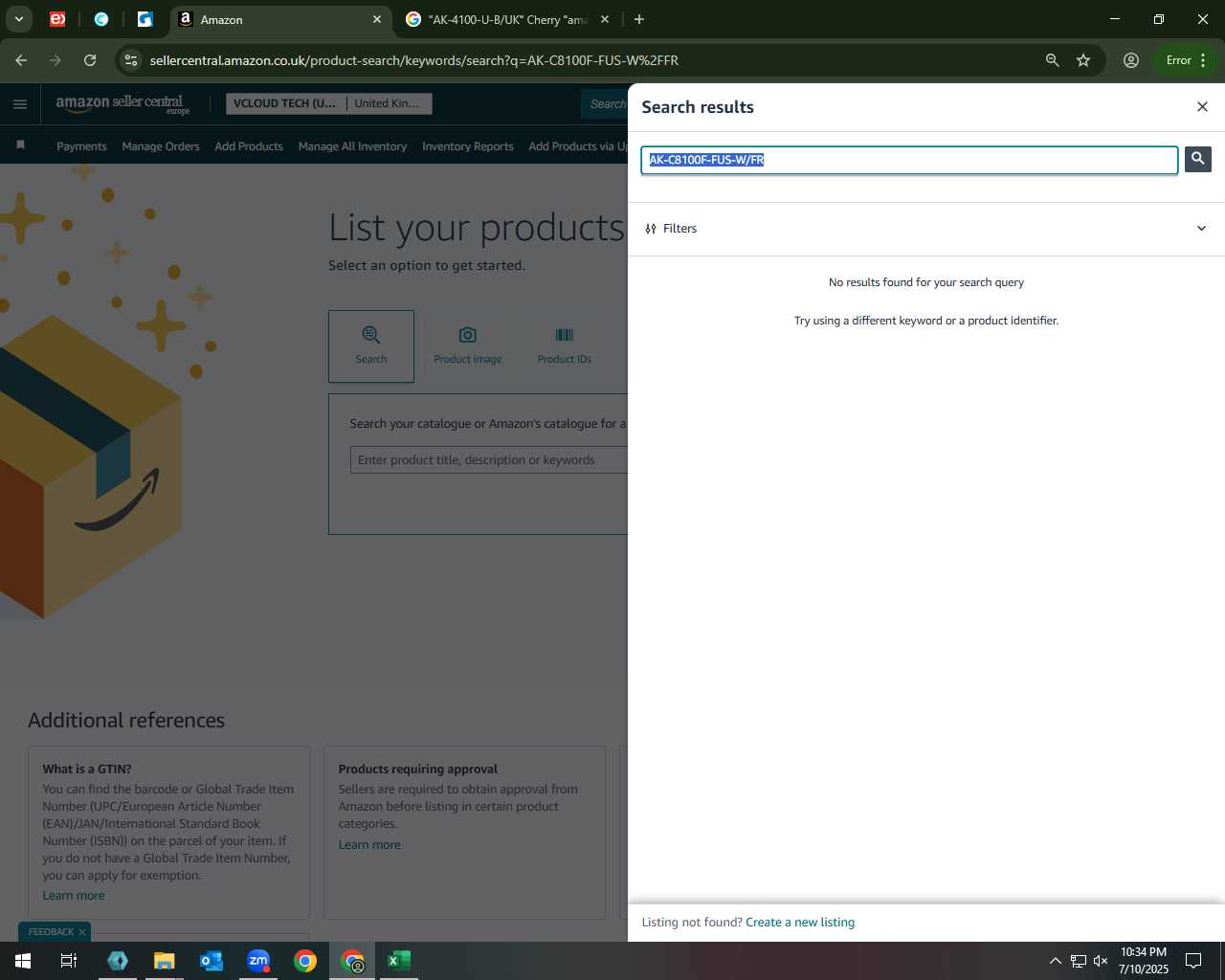1225x980 pixels.
Task: Open the teal hexagon app on taskbar
Action: pyautogui.click(x=118, y=961)
